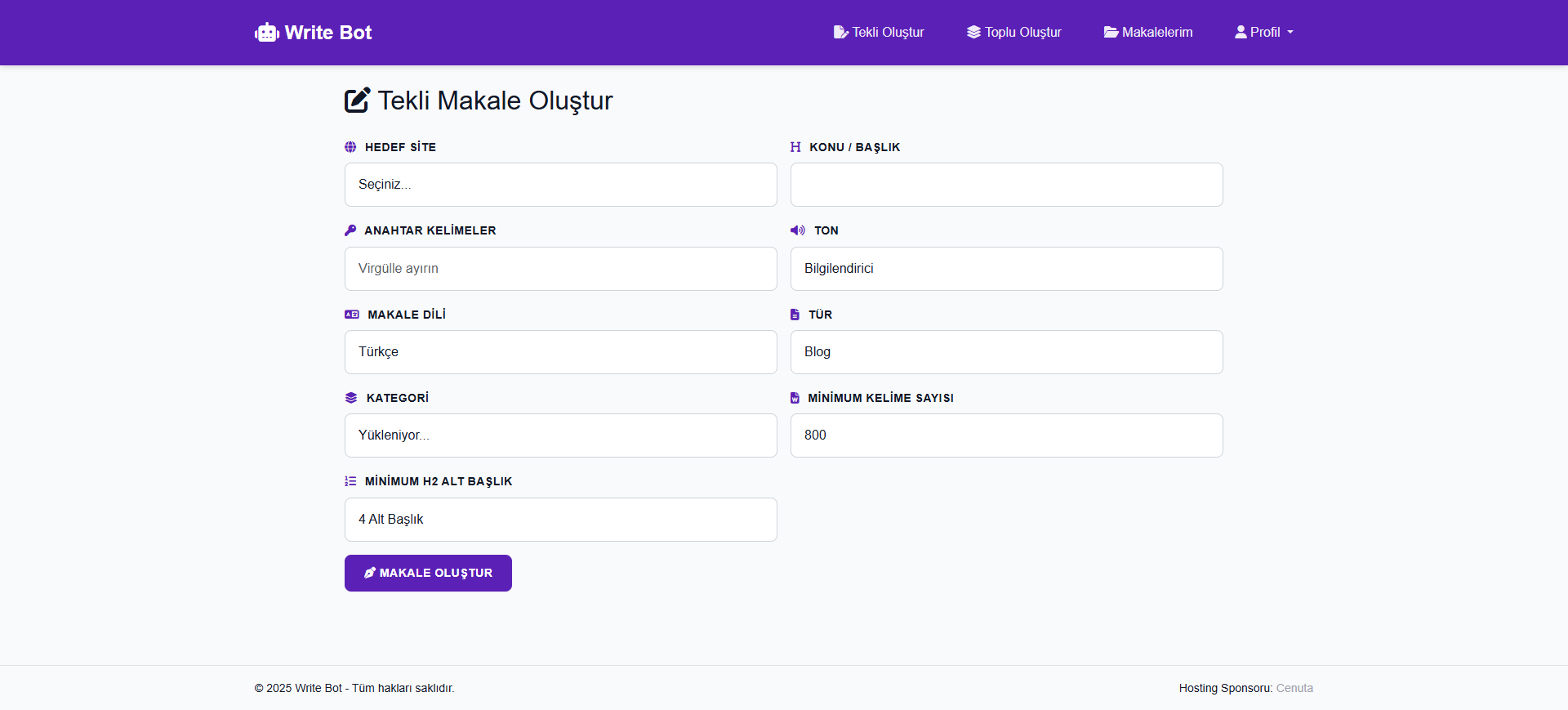Viewport: 1568px width, 710px height.
Task: Click the edit pencil icon beside page title
Action: (x=358, y=100)
